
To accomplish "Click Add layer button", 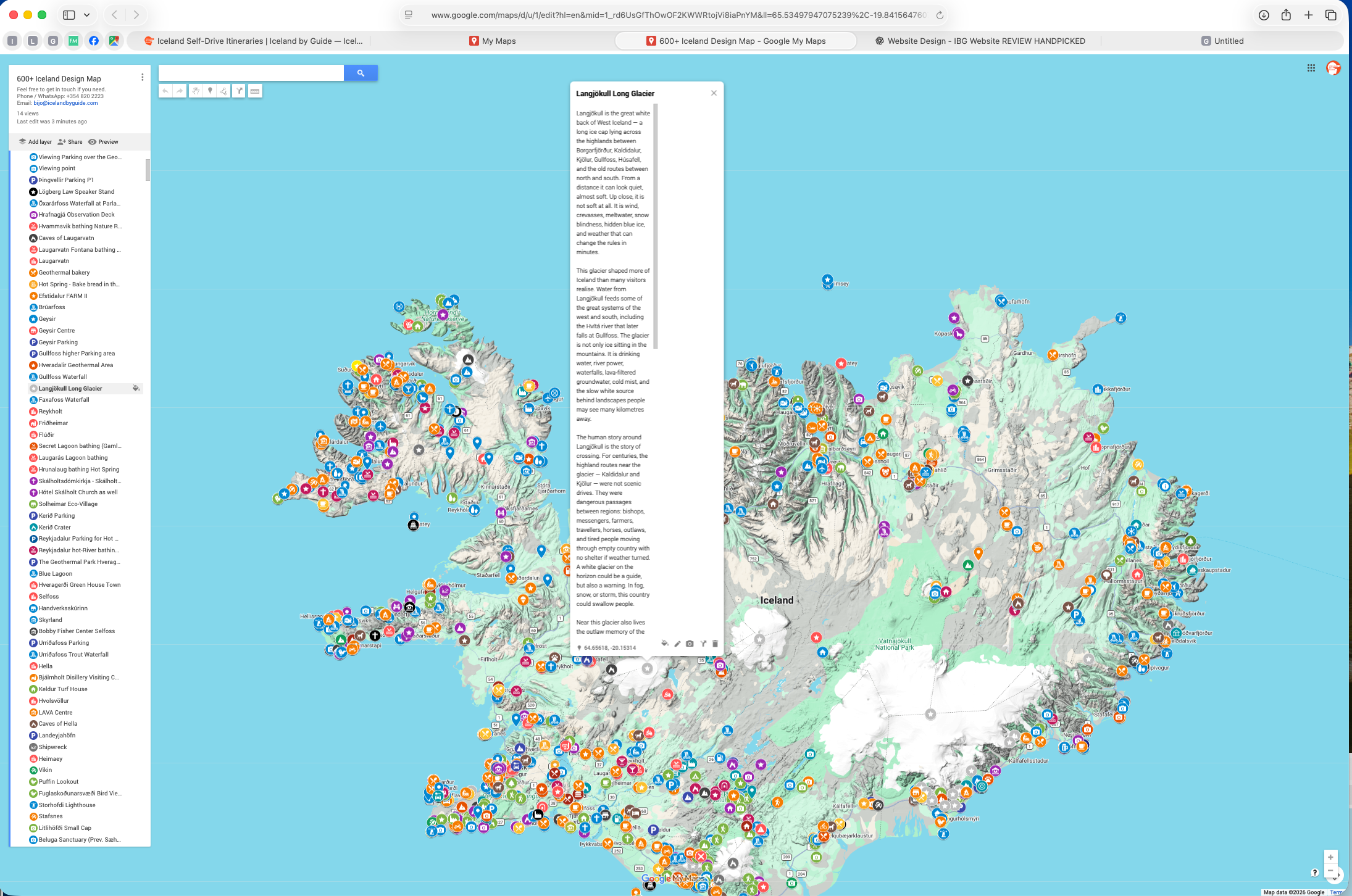I will coord(35,142).
